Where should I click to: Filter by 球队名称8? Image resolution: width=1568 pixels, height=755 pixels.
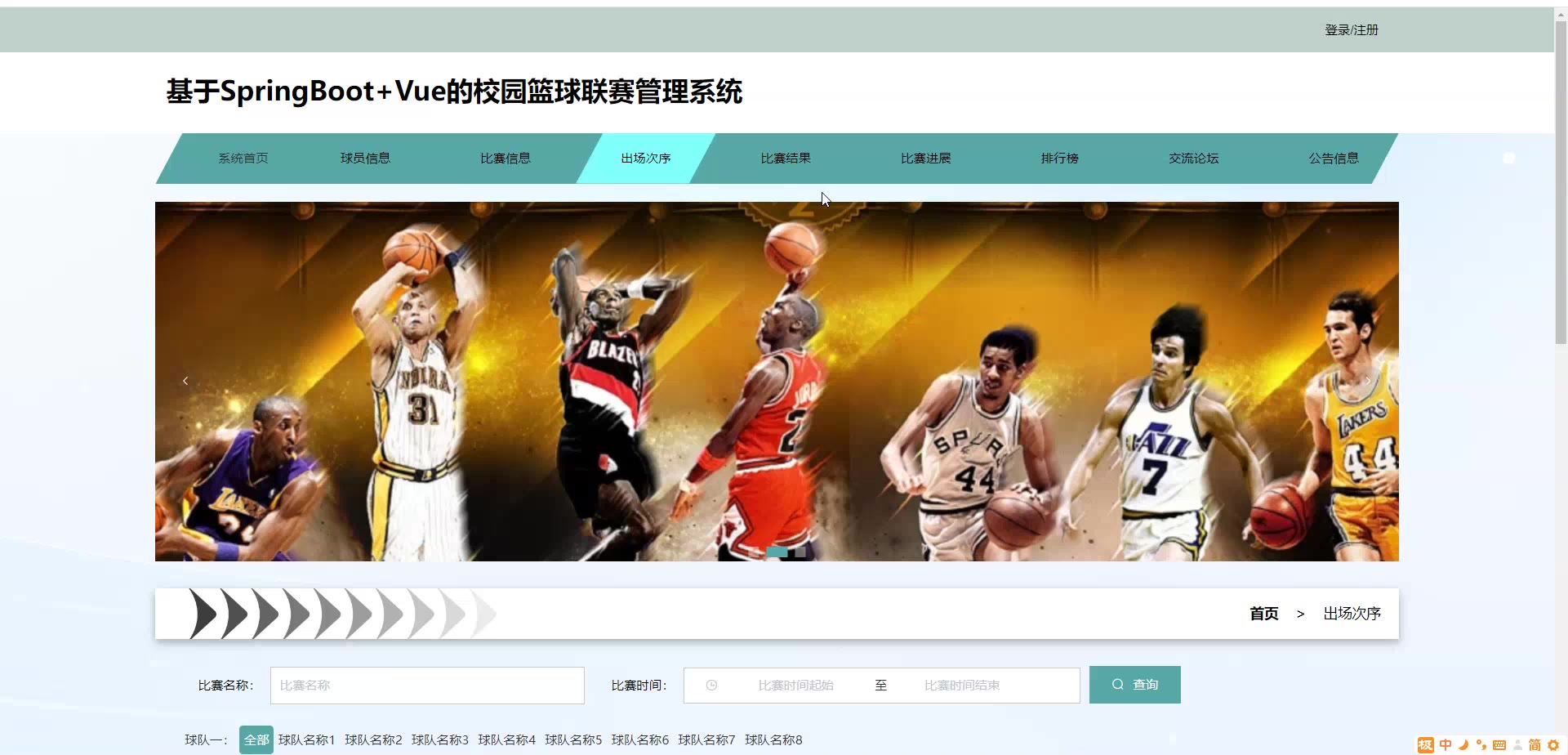773,740
